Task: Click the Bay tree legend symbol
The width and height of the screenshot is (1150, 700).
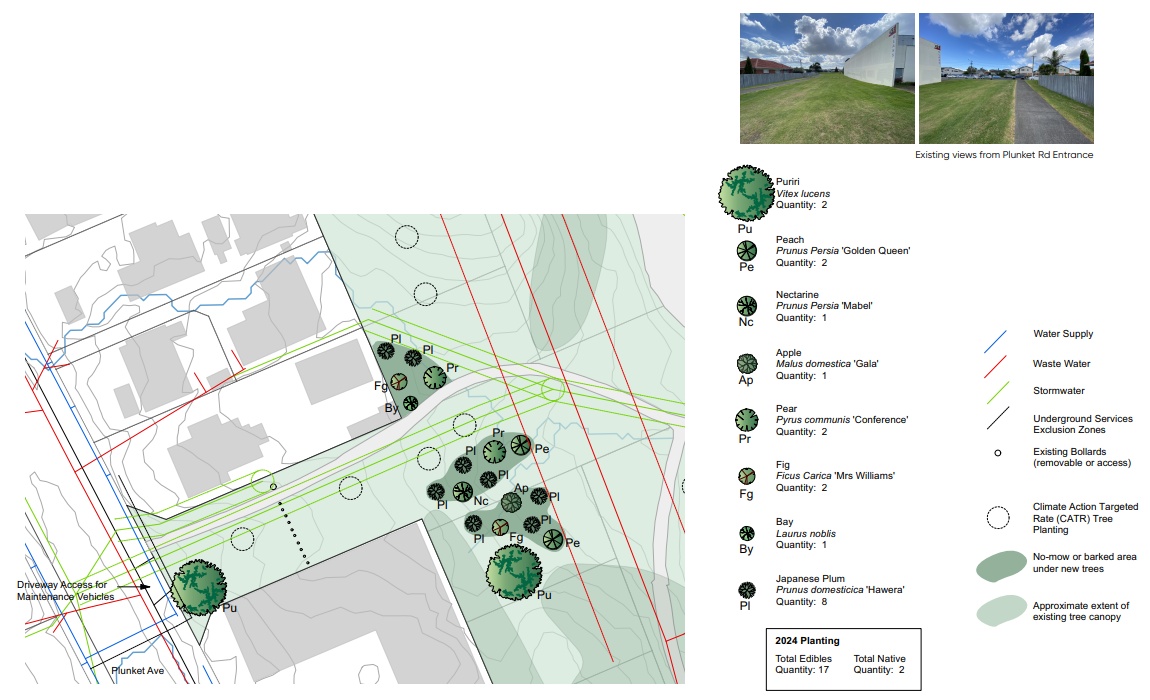Action: [x=746, y=533]
